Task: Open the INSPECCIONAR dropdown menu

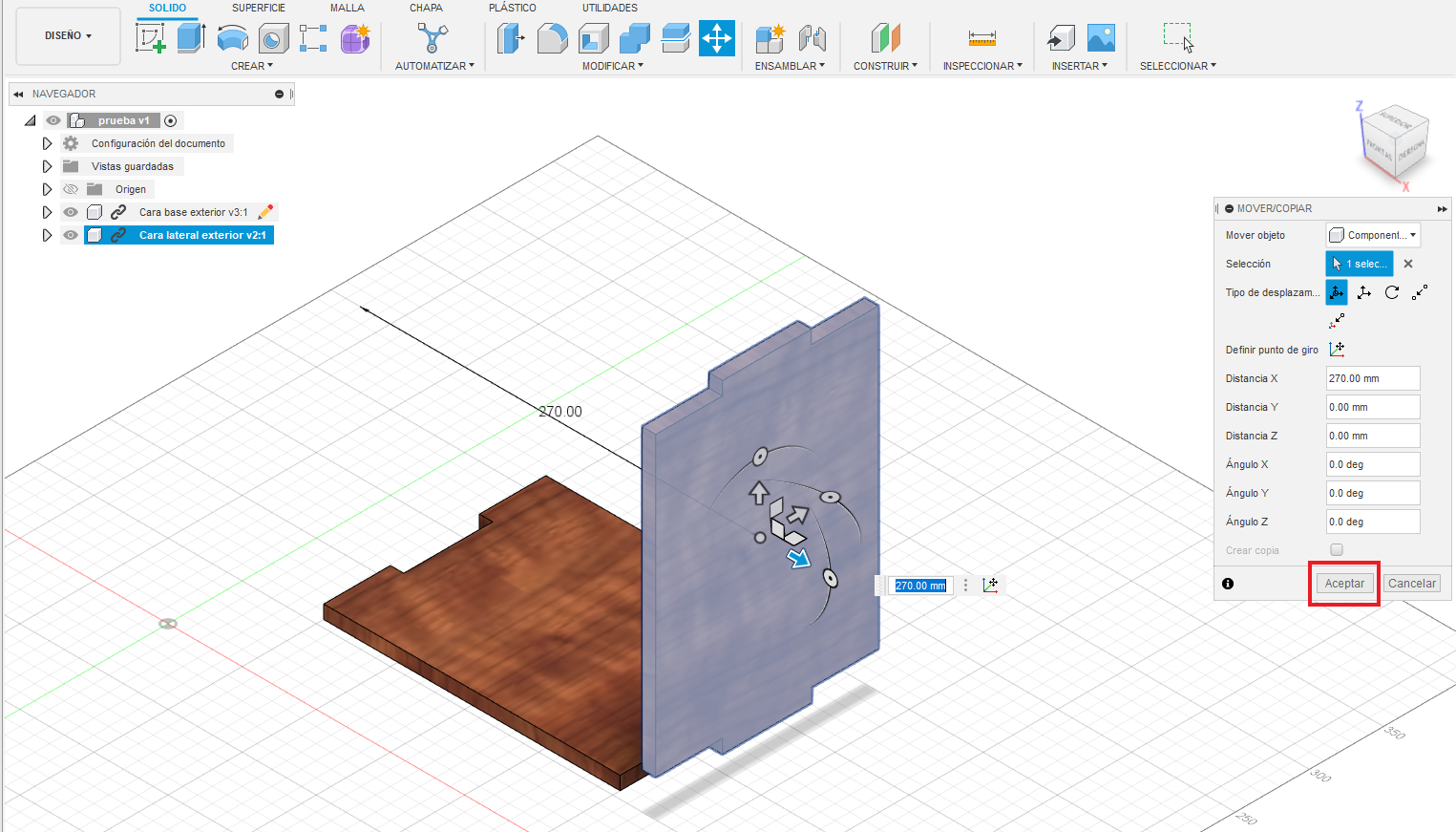Action: pos(982,66)
